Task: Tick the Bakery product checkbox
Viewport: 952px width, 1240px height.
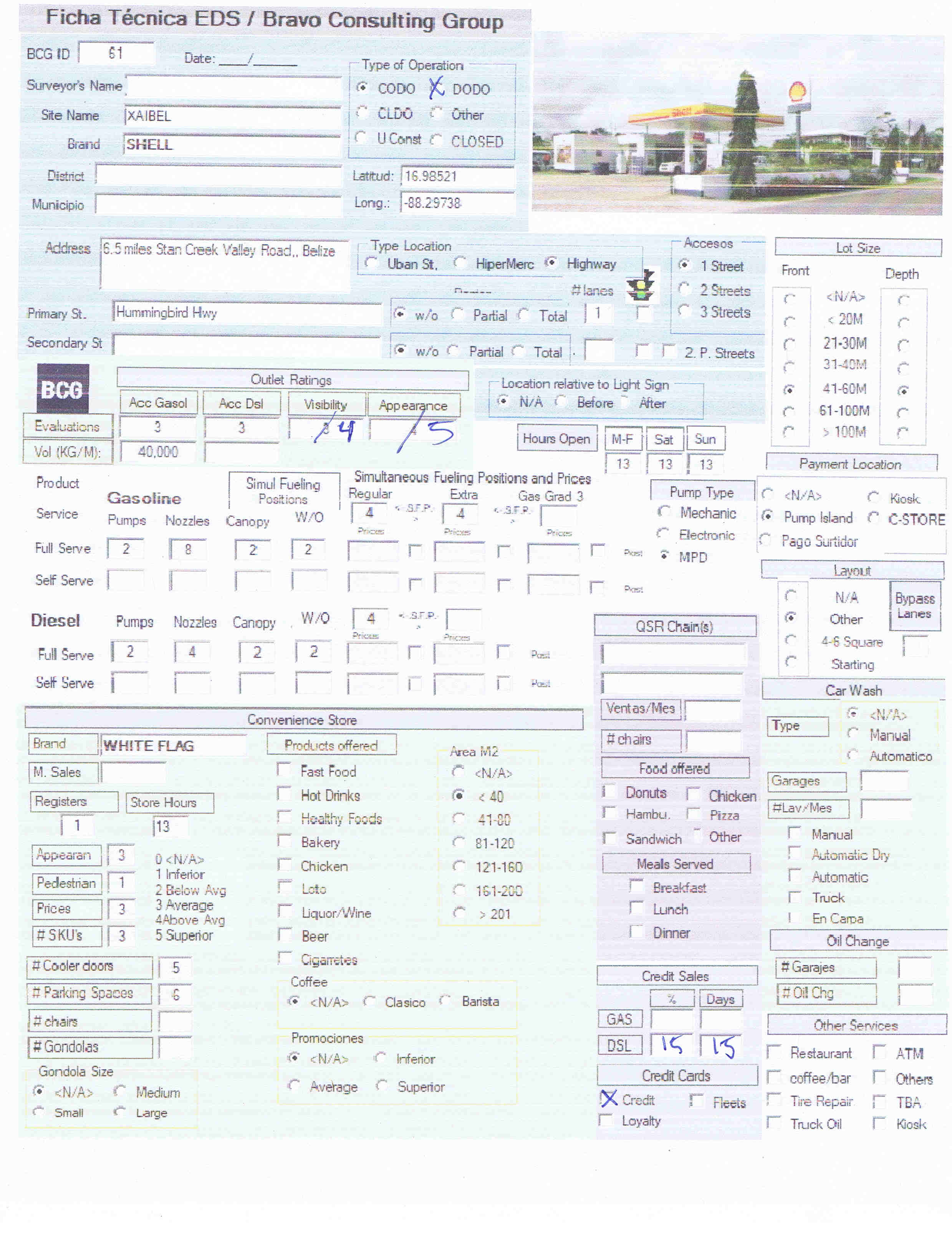Action: tap(284, 841)
